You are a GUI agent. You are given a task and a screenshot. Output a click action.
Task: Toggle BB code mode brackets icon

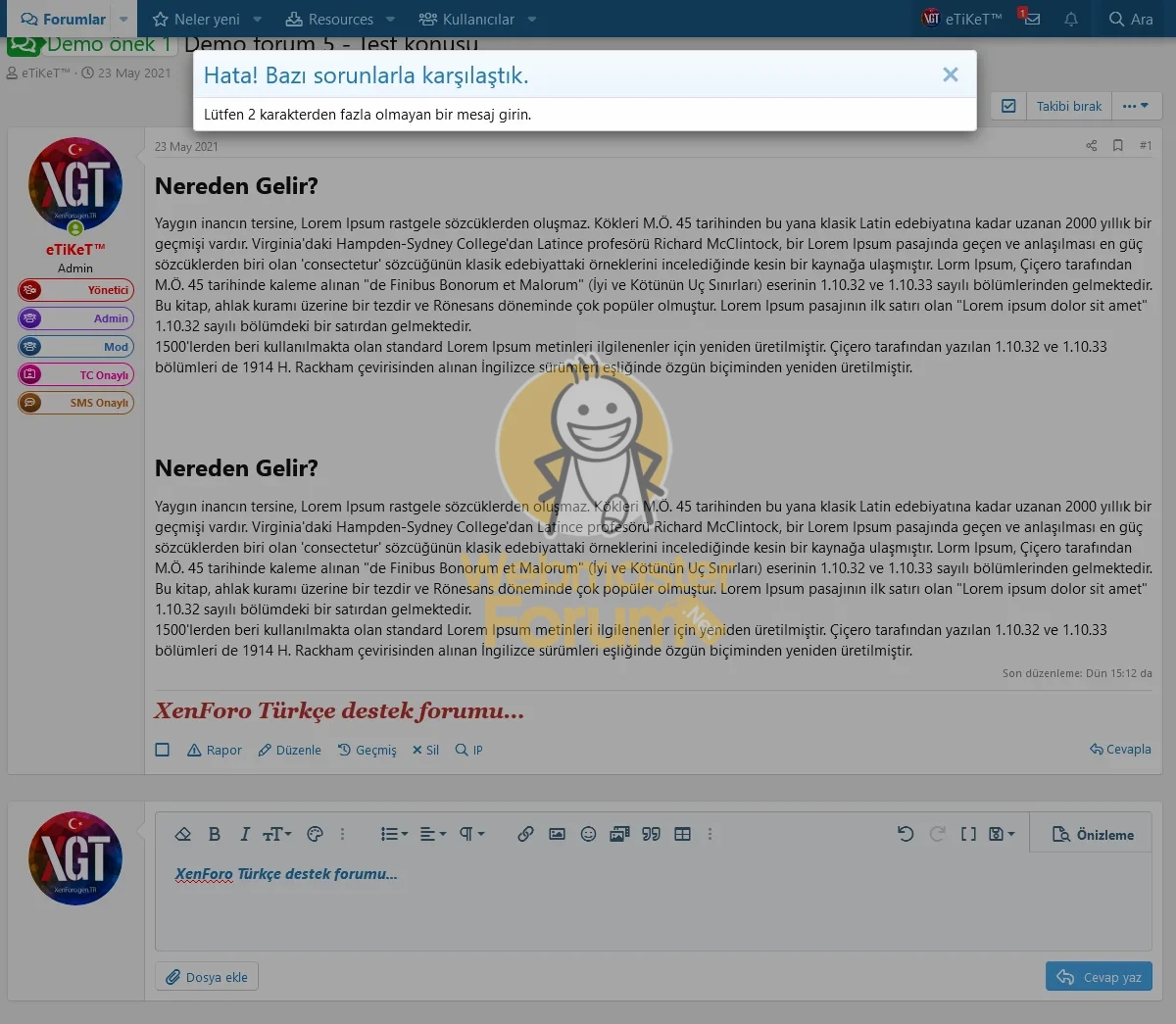click(968, 834)
